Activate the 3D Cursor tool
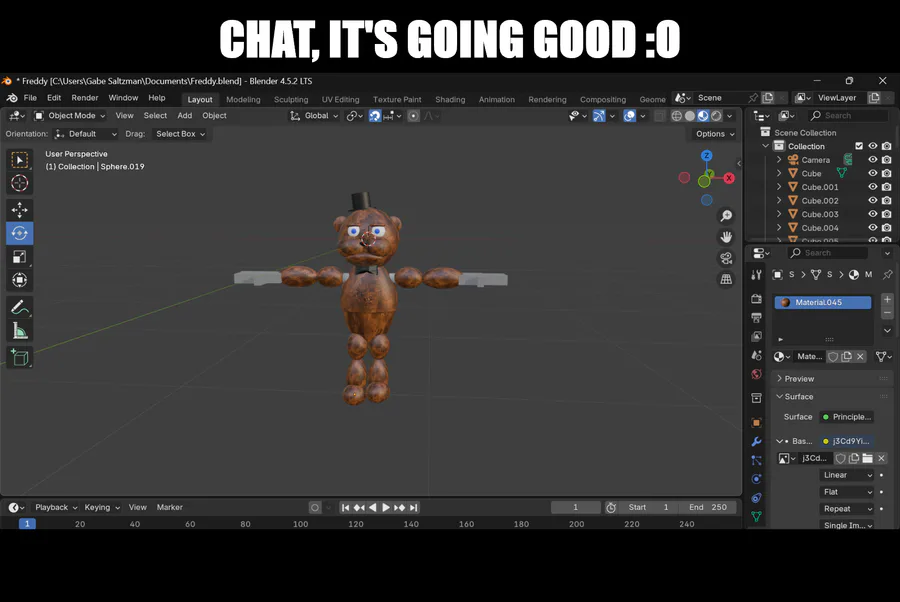This screenshot has width=900, height=602. tap(20, 183)
